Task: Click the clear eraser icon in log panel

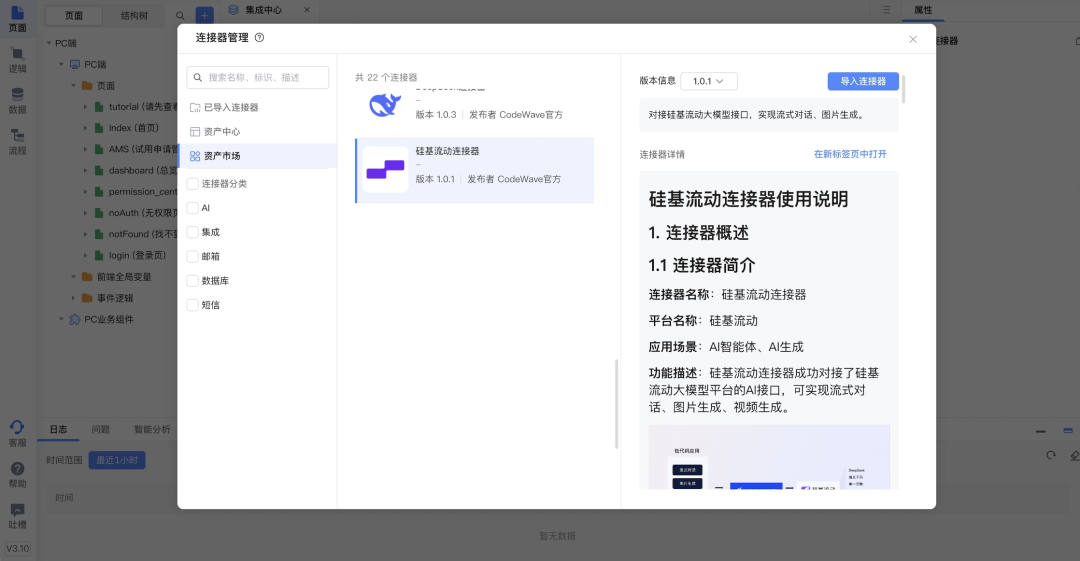Action: [1074, 455]
